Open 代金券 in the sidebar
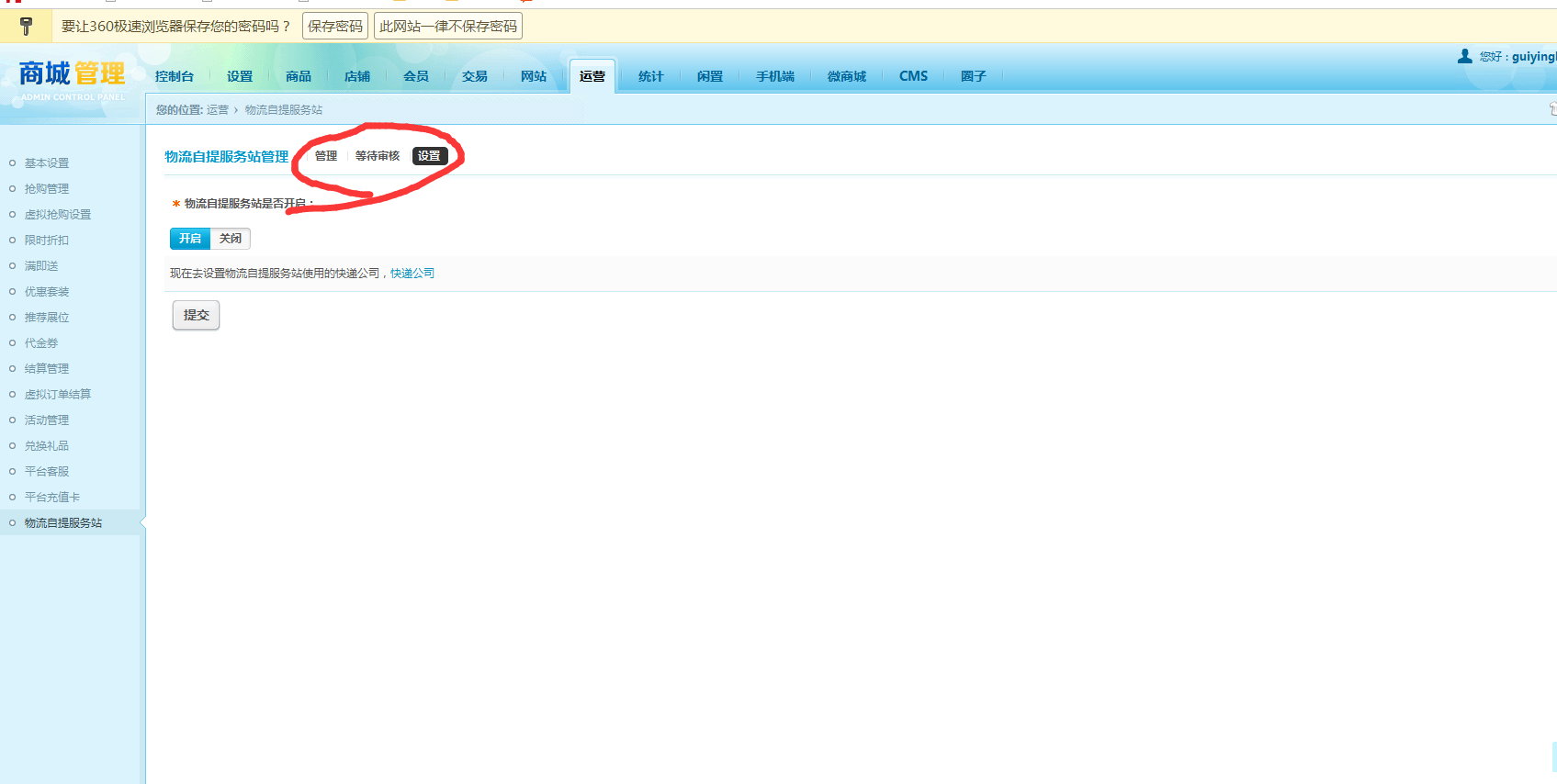The height and width of the screenshot is (784, 1557). (41, 343)
